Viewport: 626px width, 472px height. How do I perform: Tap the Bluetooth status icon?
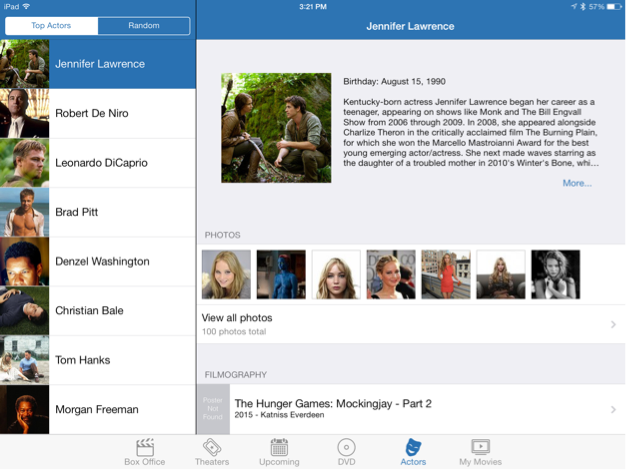pos(581,7)
